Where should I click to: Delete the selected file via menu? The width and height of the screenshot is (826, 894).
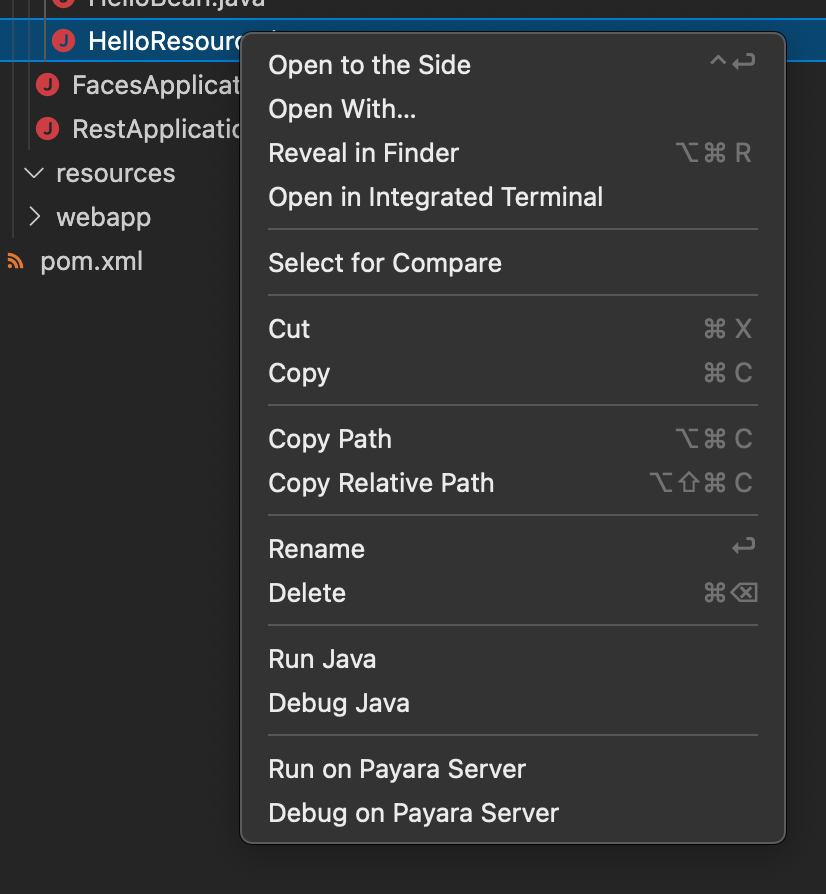307,593
